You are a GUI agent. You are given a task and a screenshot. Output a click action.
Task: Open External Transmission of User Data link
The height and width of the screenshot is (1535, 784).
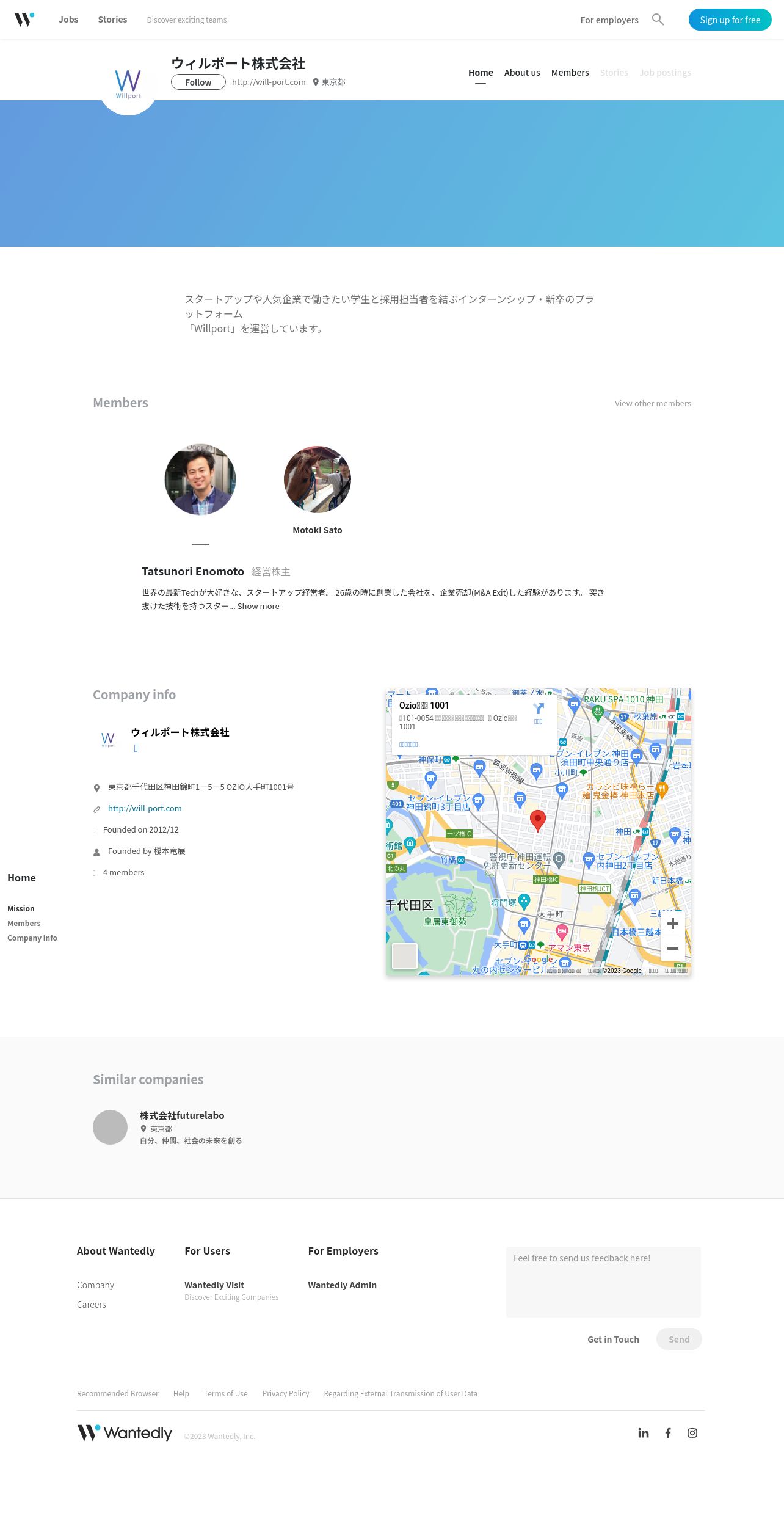coord(401,1393)
